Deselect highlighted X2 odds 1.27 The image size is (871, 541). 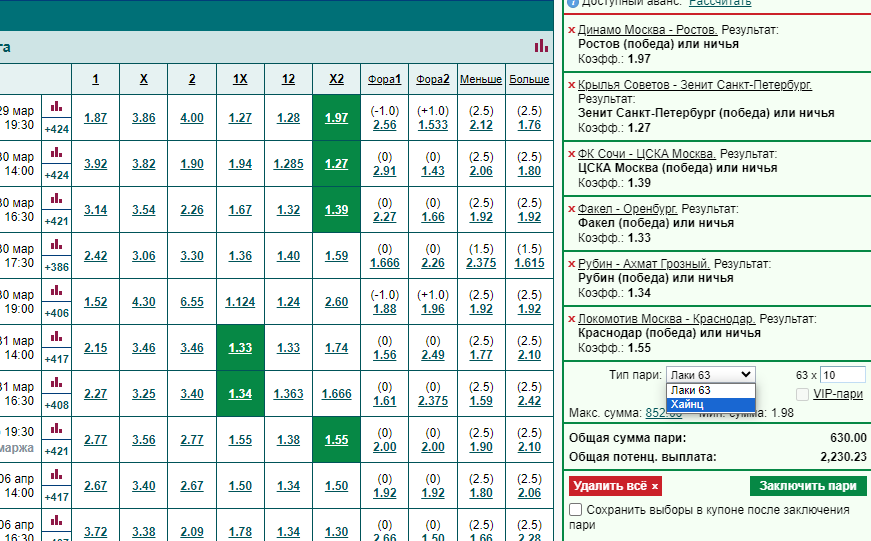(x=337, y=164)
